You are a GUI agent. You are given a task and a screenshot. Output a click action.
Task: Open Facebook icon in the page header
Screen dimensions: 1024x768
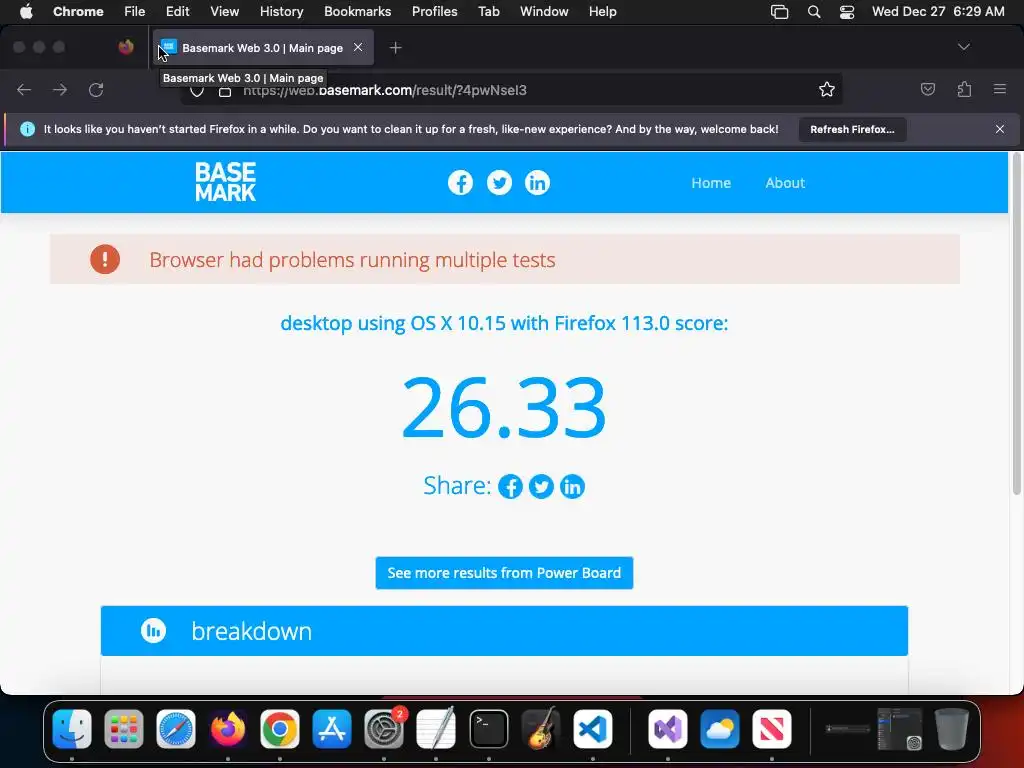tap(460, 183)
